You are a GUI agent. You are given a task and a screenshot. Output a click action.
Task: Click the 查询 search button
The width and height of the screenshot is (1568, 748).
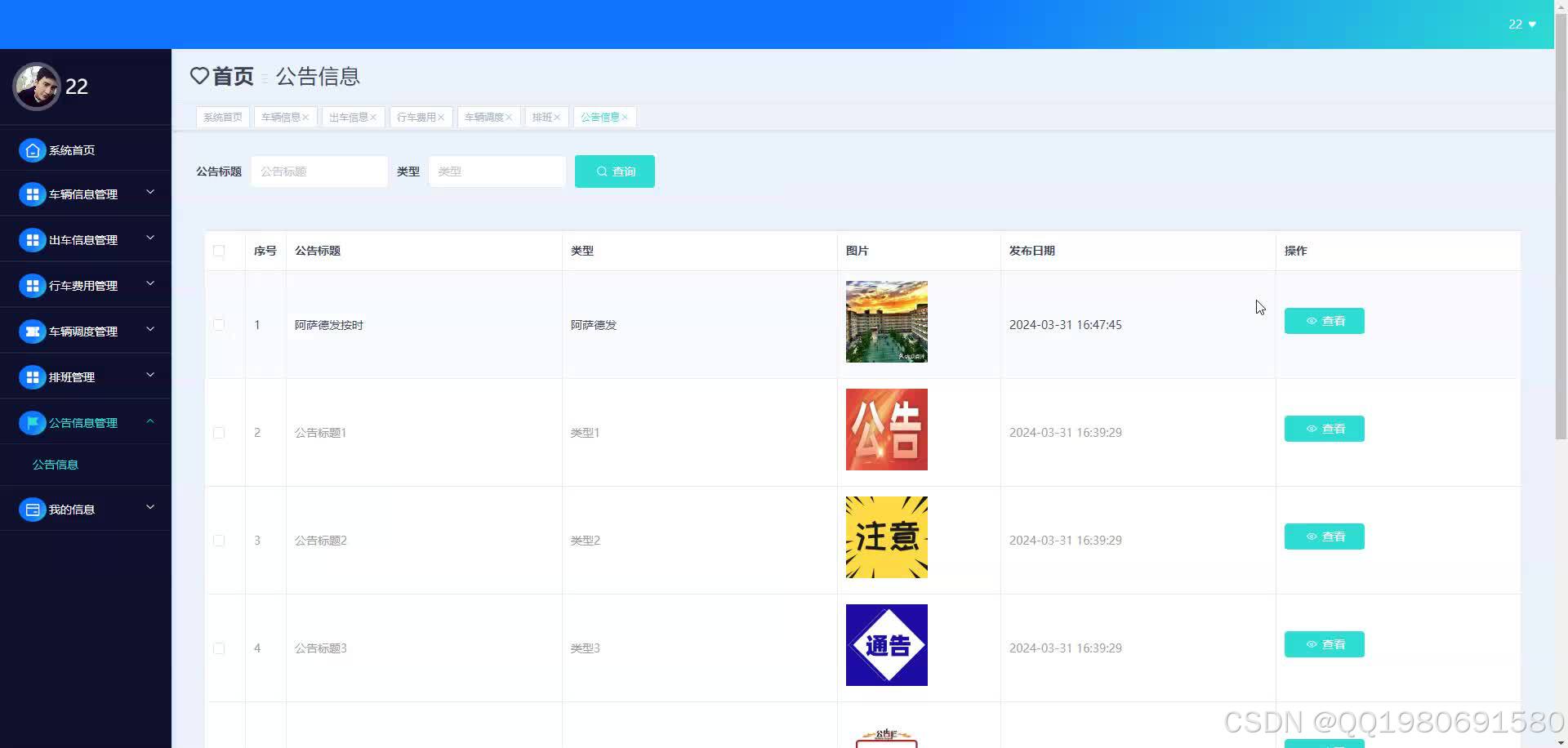[x=615, y=171]
